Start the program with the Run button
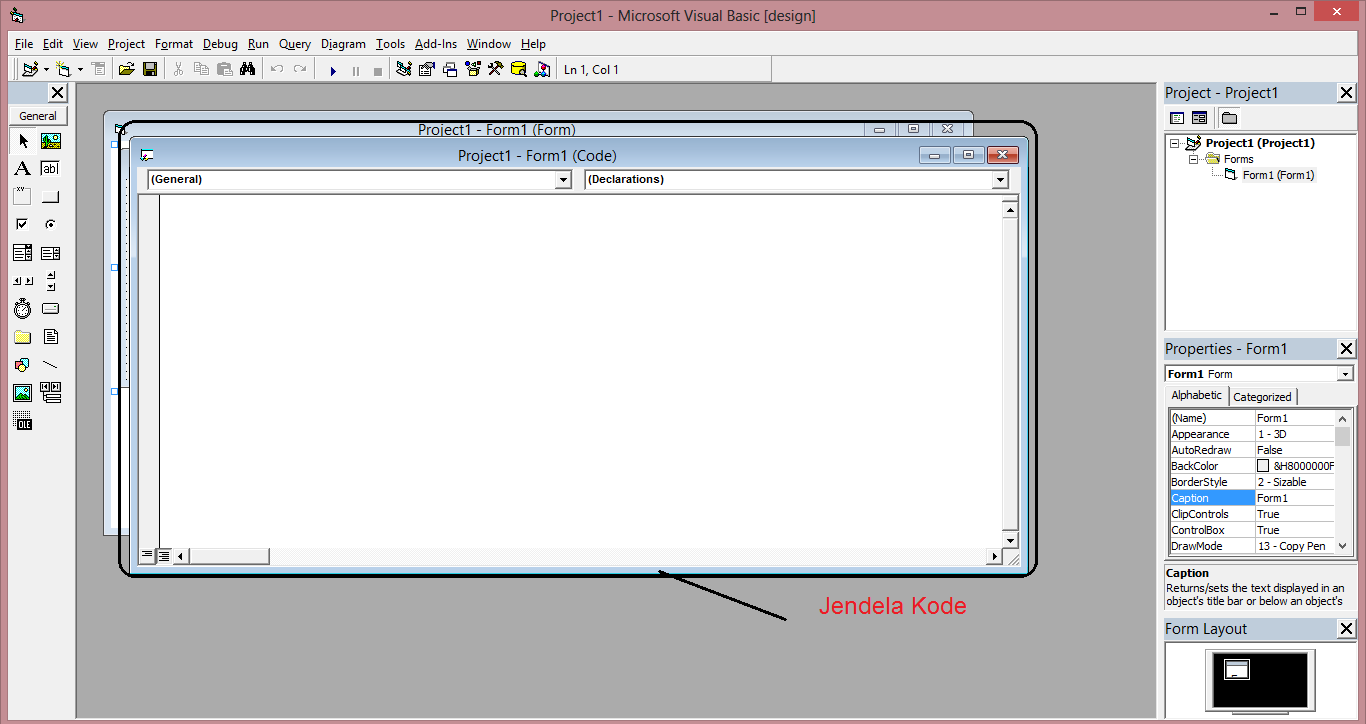Image resolution: width=1366 pixels, height=724 pixels. click(x=332, y=68)
